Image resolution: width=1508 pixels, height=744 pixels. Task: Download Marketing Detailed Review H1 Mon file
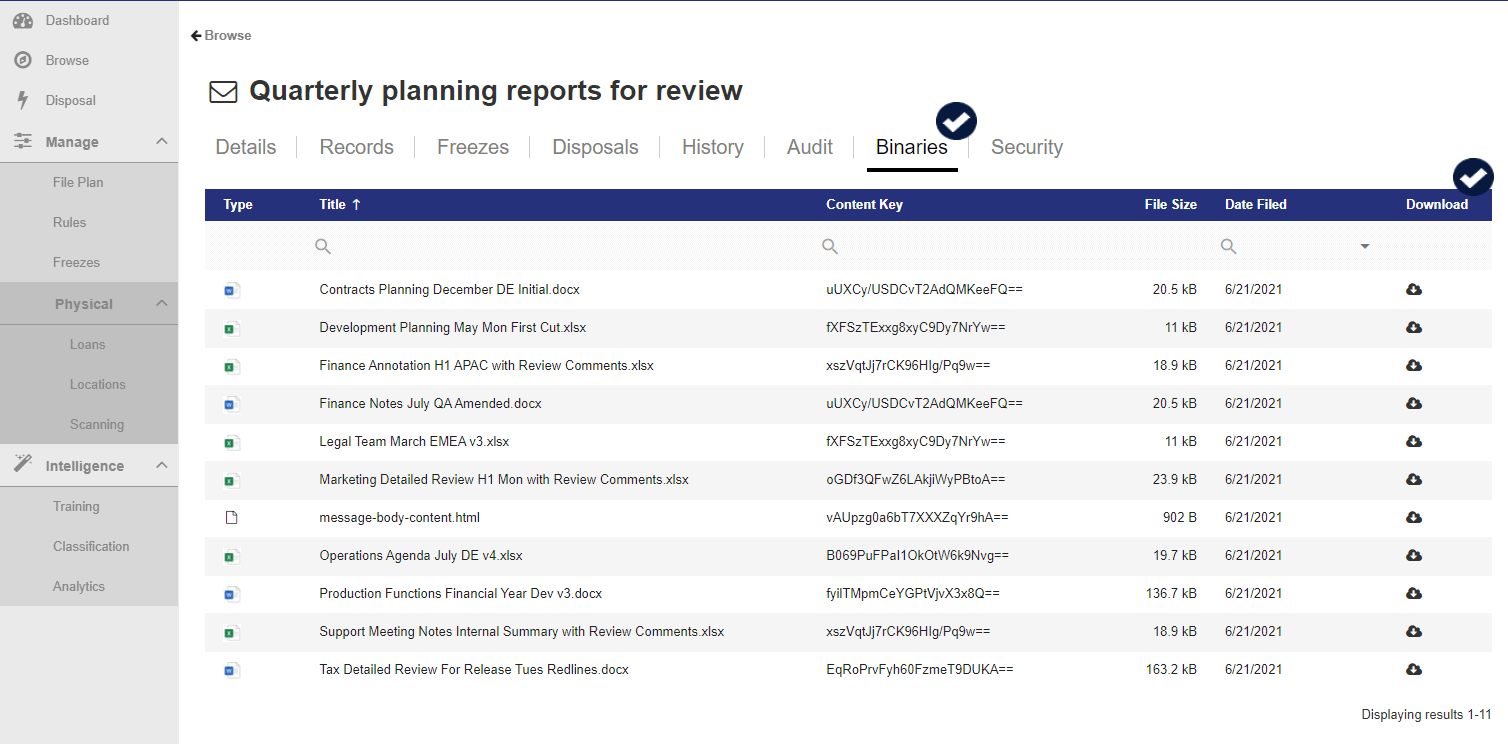coord(1414,479)
